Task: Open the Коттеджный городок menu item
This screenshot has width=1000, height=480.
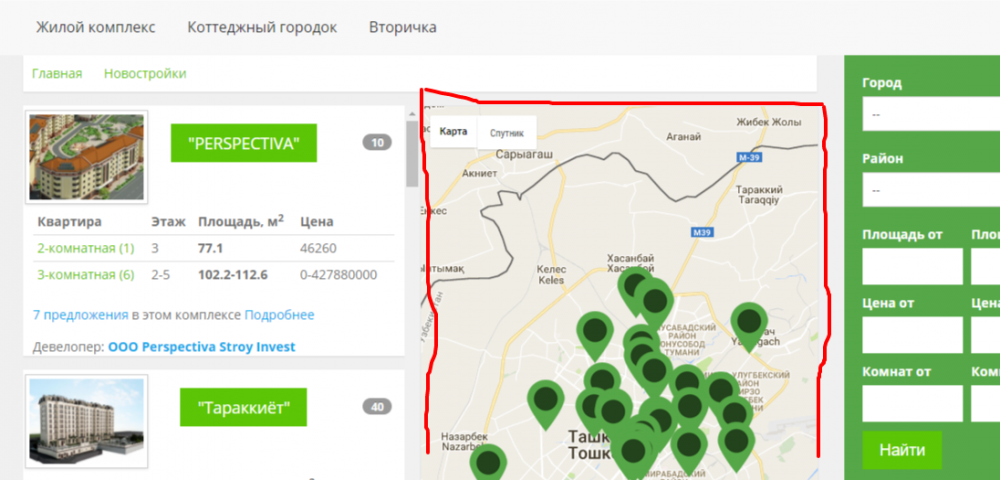Action: 262,28
